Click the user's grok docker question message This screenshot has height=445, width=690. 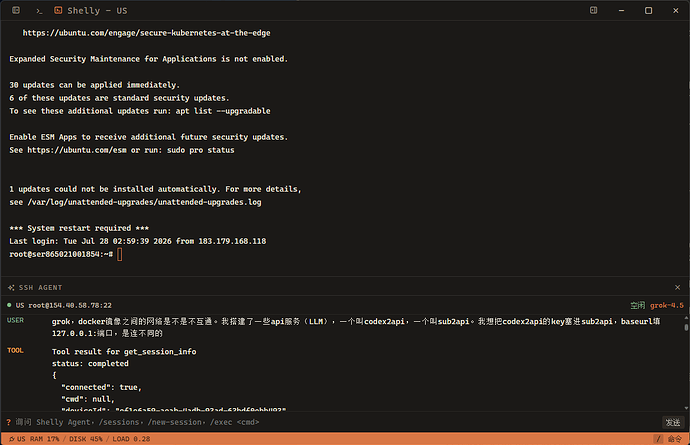pos(356,327)
